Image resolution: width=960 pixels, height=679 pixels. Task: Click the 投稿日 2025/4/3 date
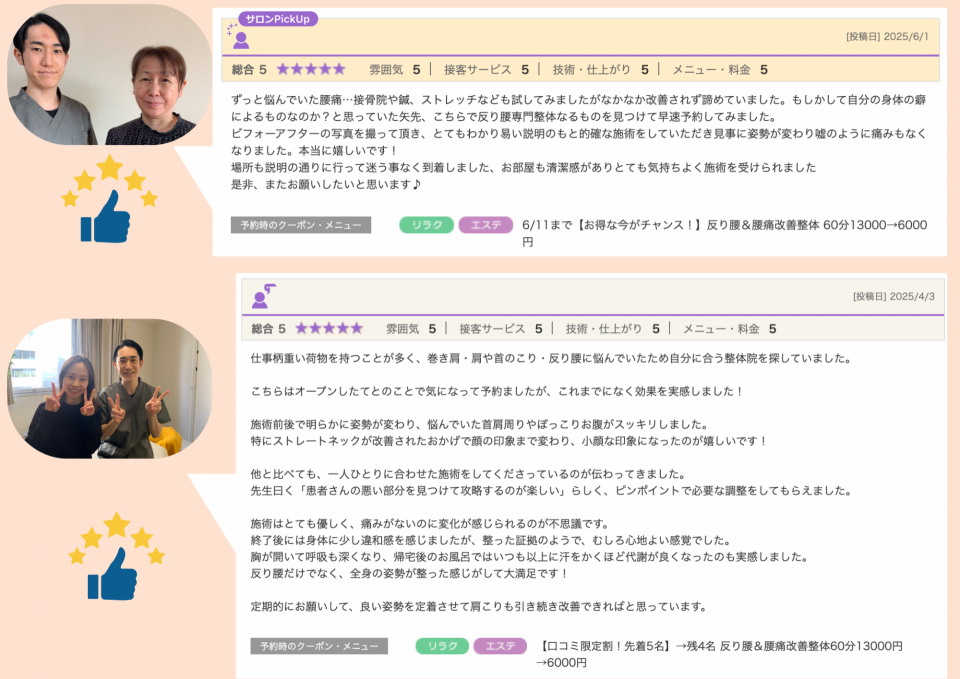coord(894,296)
